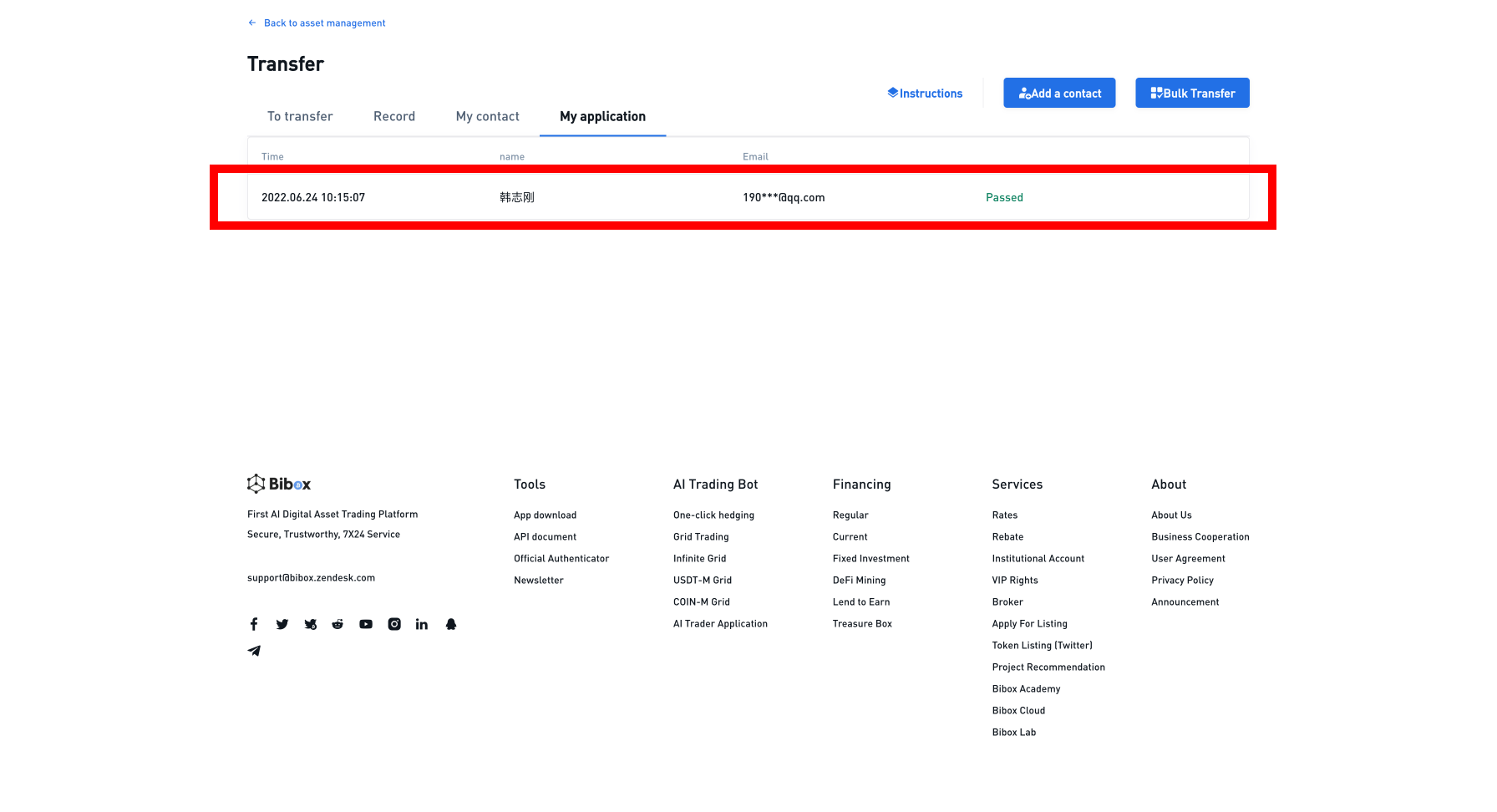Open the Grid Trading footer link
Image resolution: width=1497 pixels, height=812 pixels.
click(701, 537)
